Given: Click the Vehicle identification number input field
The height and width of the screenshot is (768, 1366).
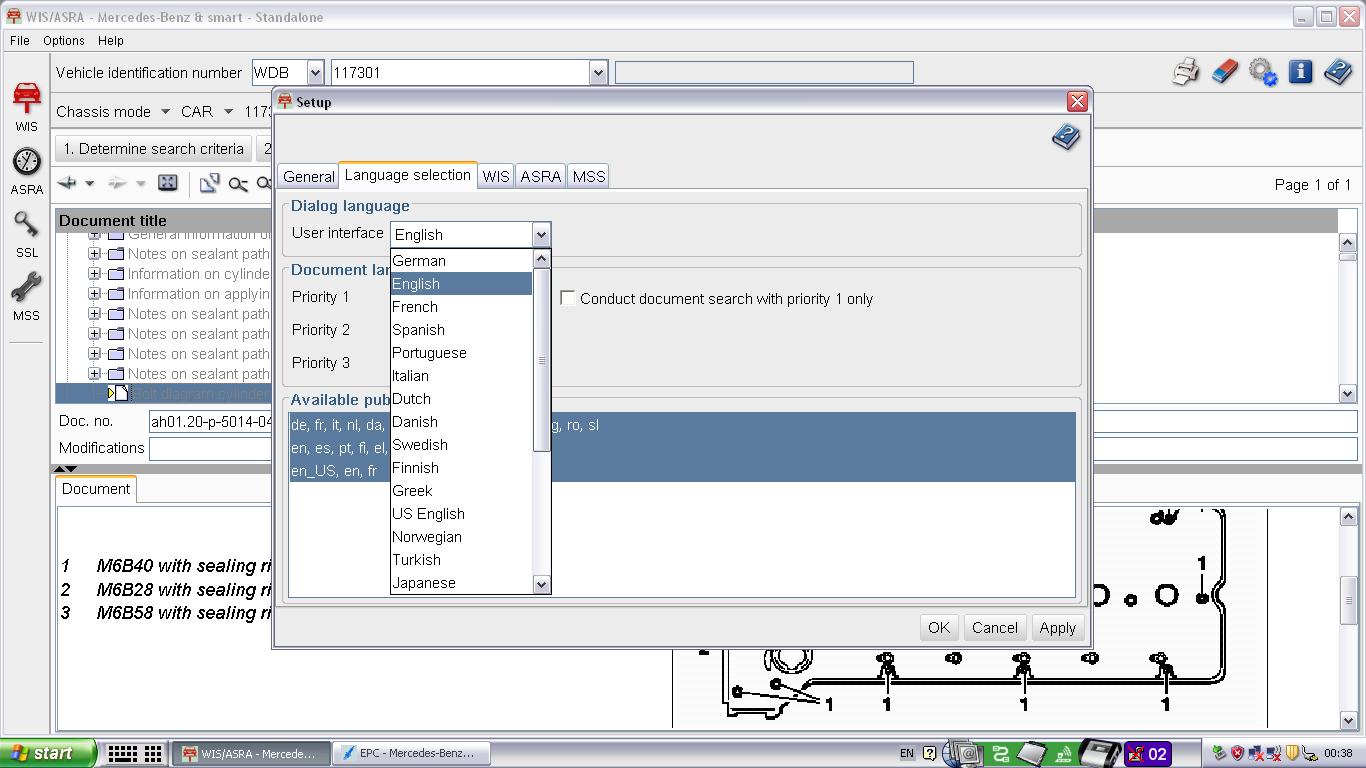Looking at the screenshot, I should (460, 72).
